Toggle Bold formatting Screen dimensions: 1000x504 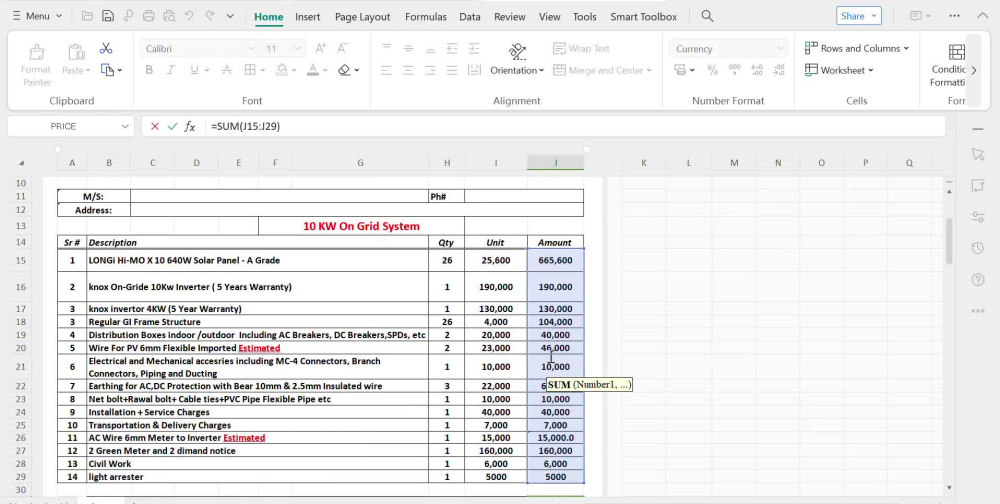[x=149, y=70]
